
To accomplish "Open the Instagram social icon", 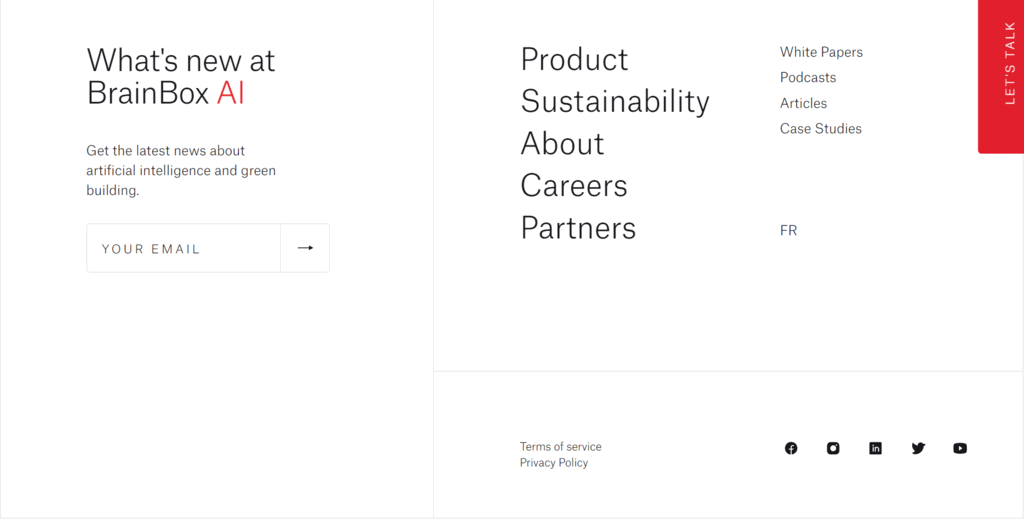I will pyautogui.click(x=833, y=448).
